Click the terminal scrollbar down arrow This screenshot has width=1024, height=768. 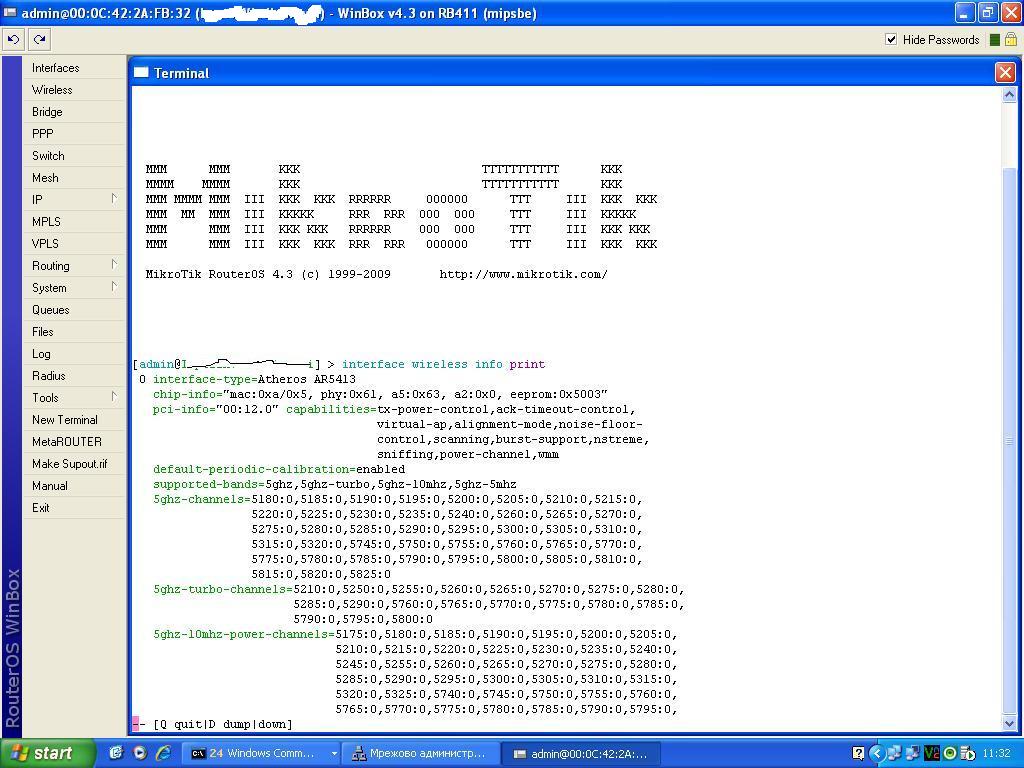(1009, 723)
